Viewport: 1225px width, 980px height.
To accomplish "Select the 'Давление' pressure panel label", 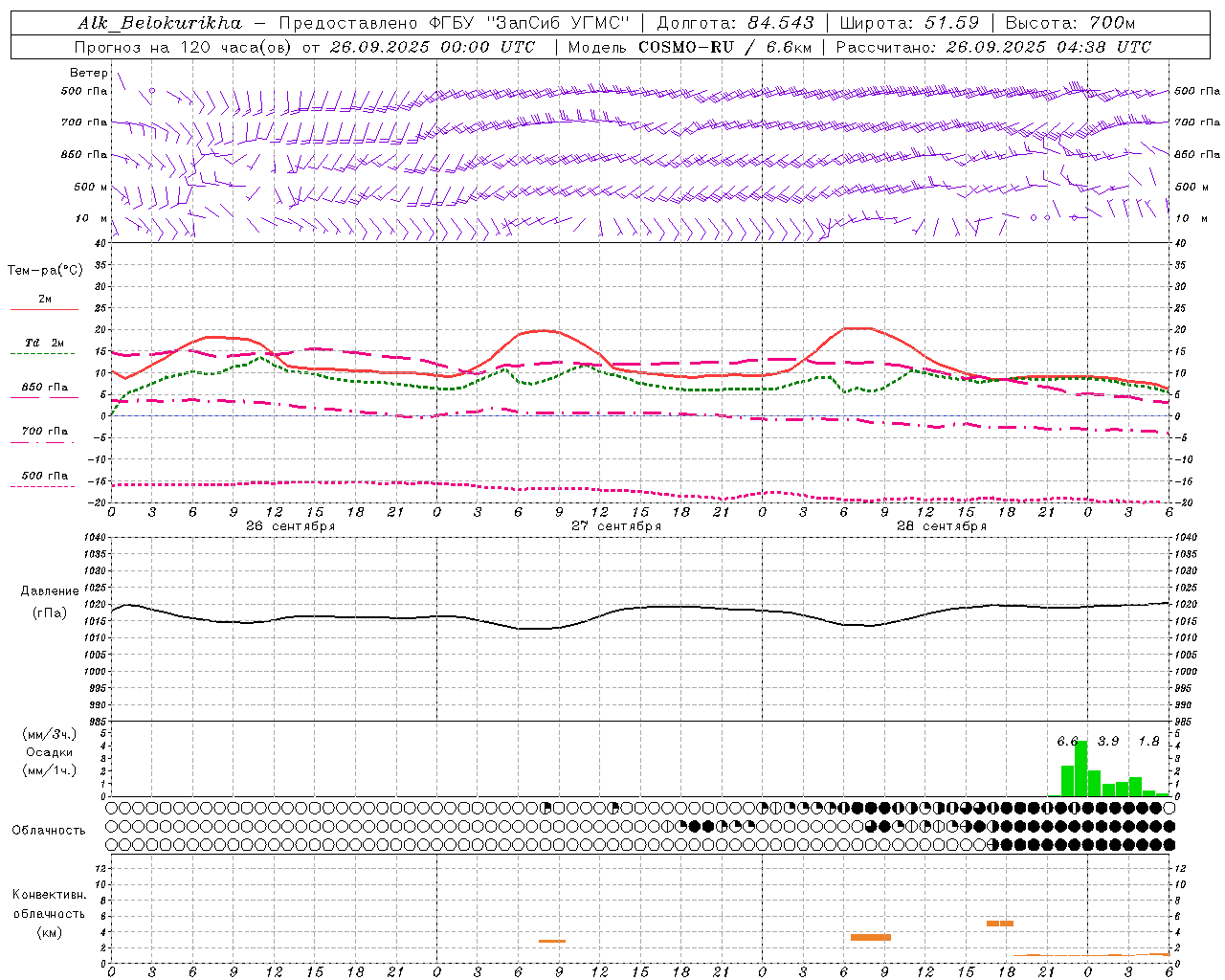I will point(50,591).
